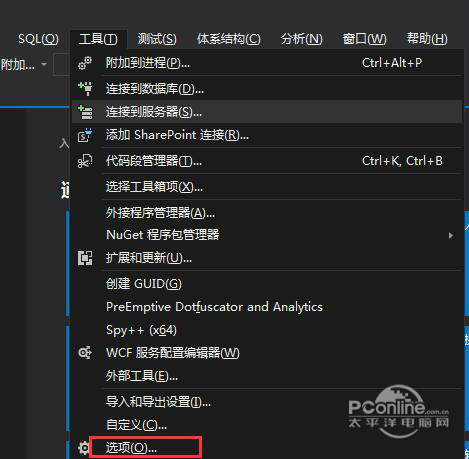Click the SharePoint connection icon
The height and width of the screenshot is (459, 469).
coord(85,135)
